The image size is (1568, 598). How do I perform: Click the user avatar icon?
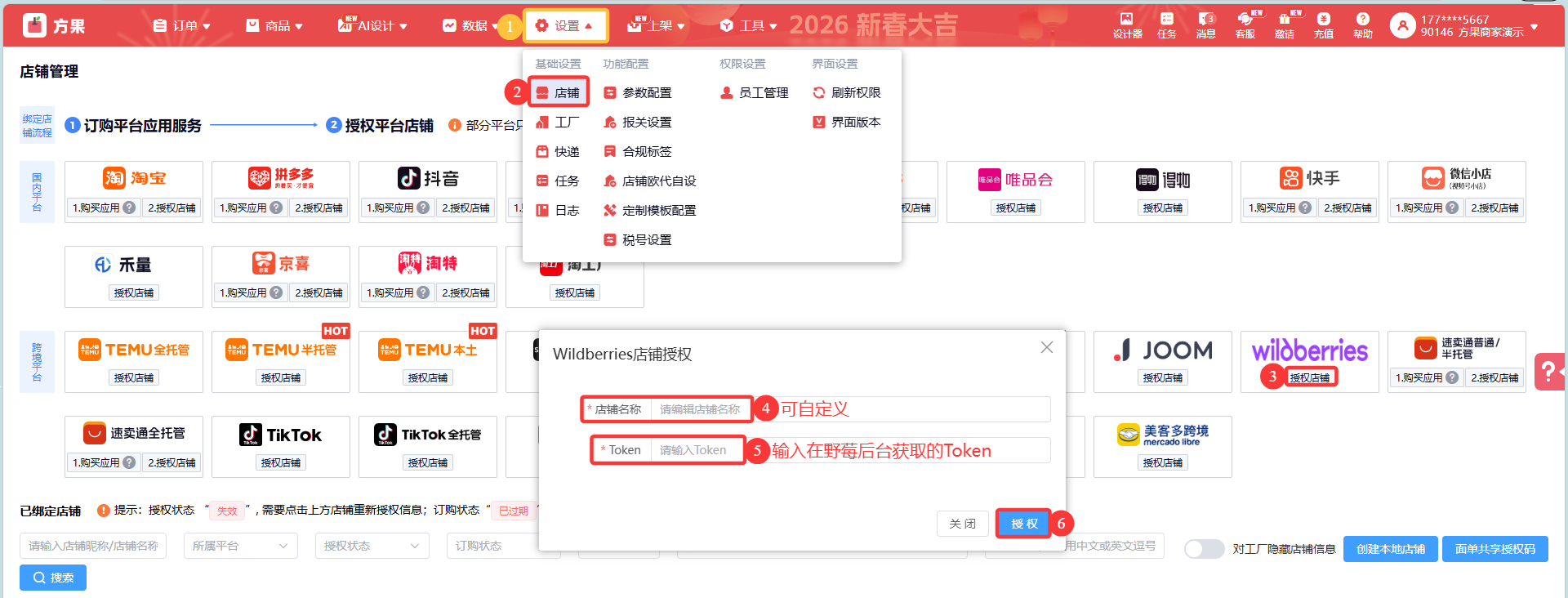[1402, 26]
